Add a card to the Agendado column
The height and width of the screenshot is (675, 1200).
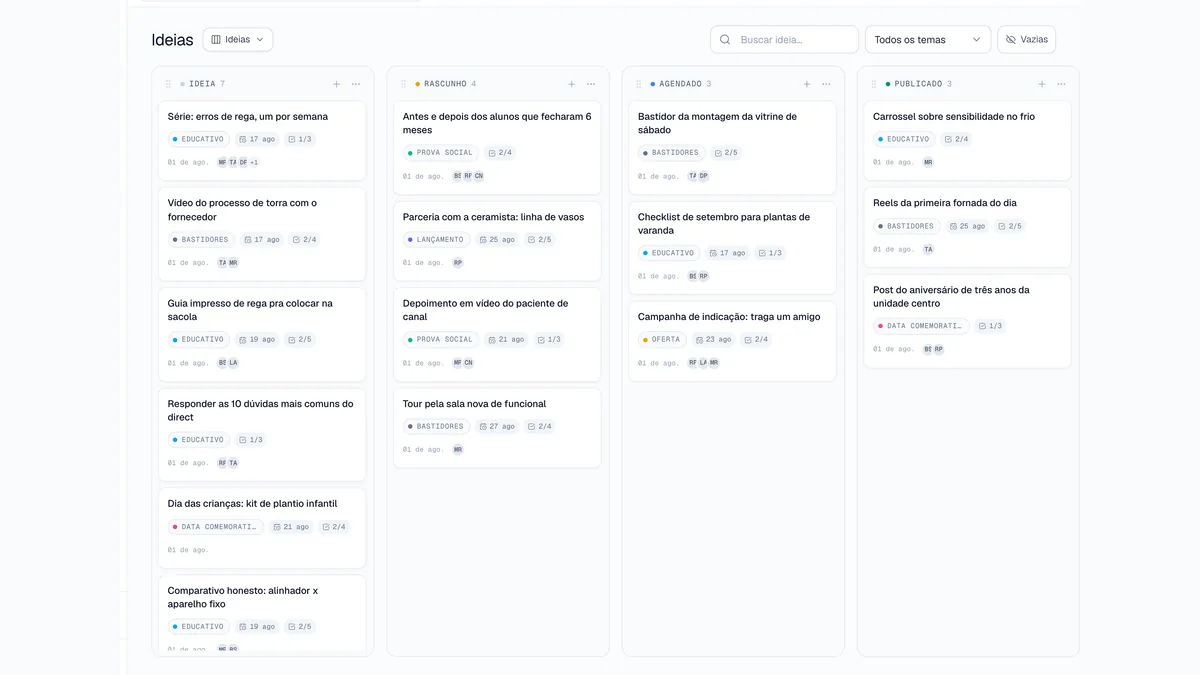tap(807, 84)
